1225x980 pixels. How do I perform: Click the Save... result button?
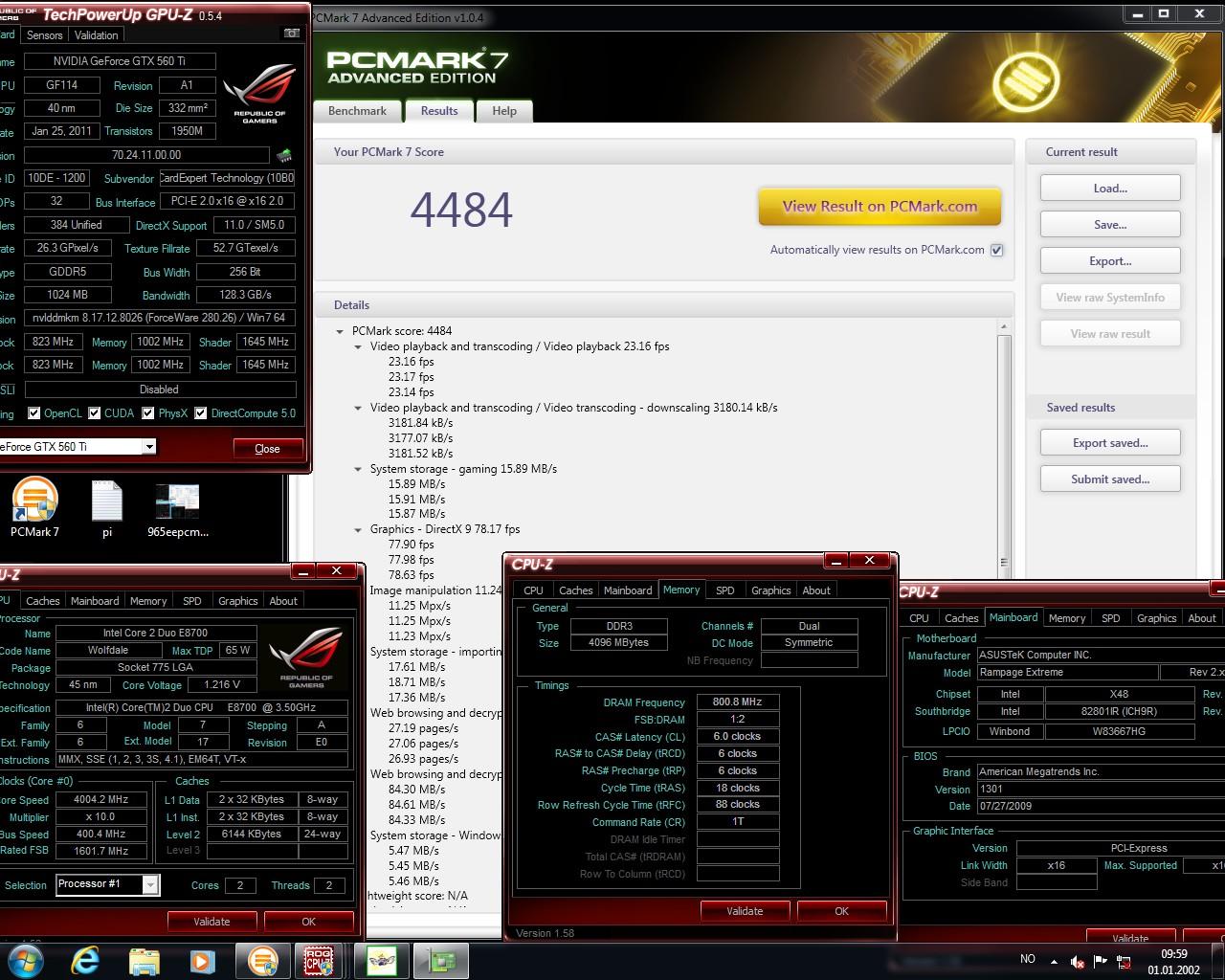coord(1110,225)
